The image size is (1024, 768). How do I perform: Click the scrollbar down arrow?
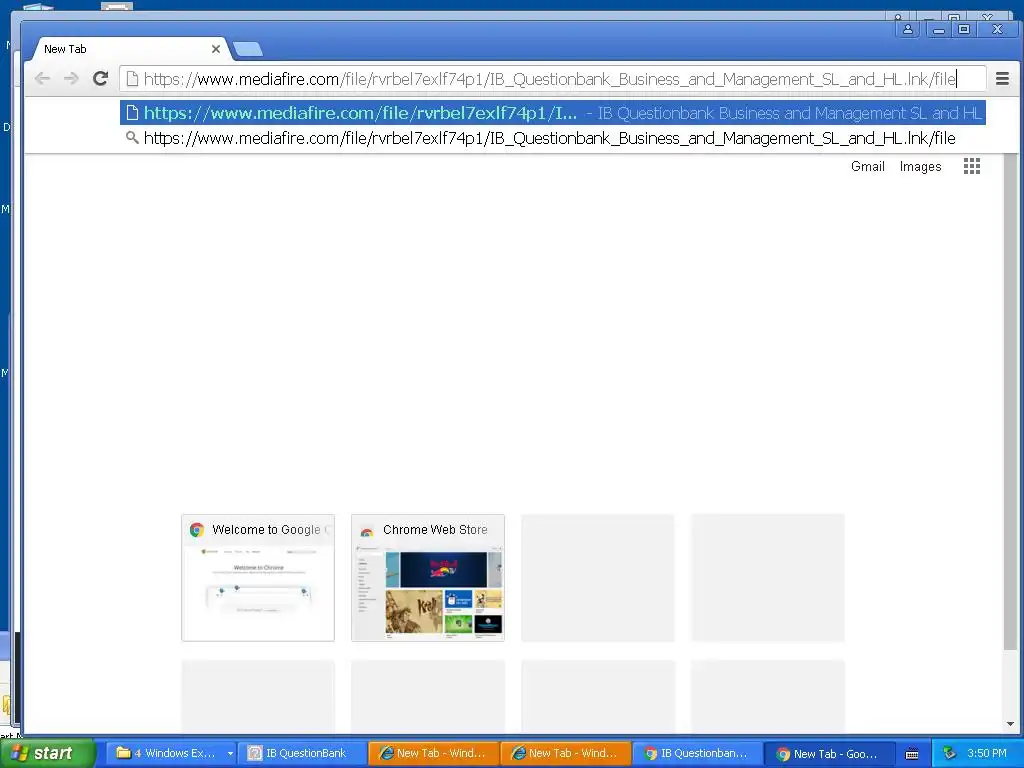point(1010,724)
